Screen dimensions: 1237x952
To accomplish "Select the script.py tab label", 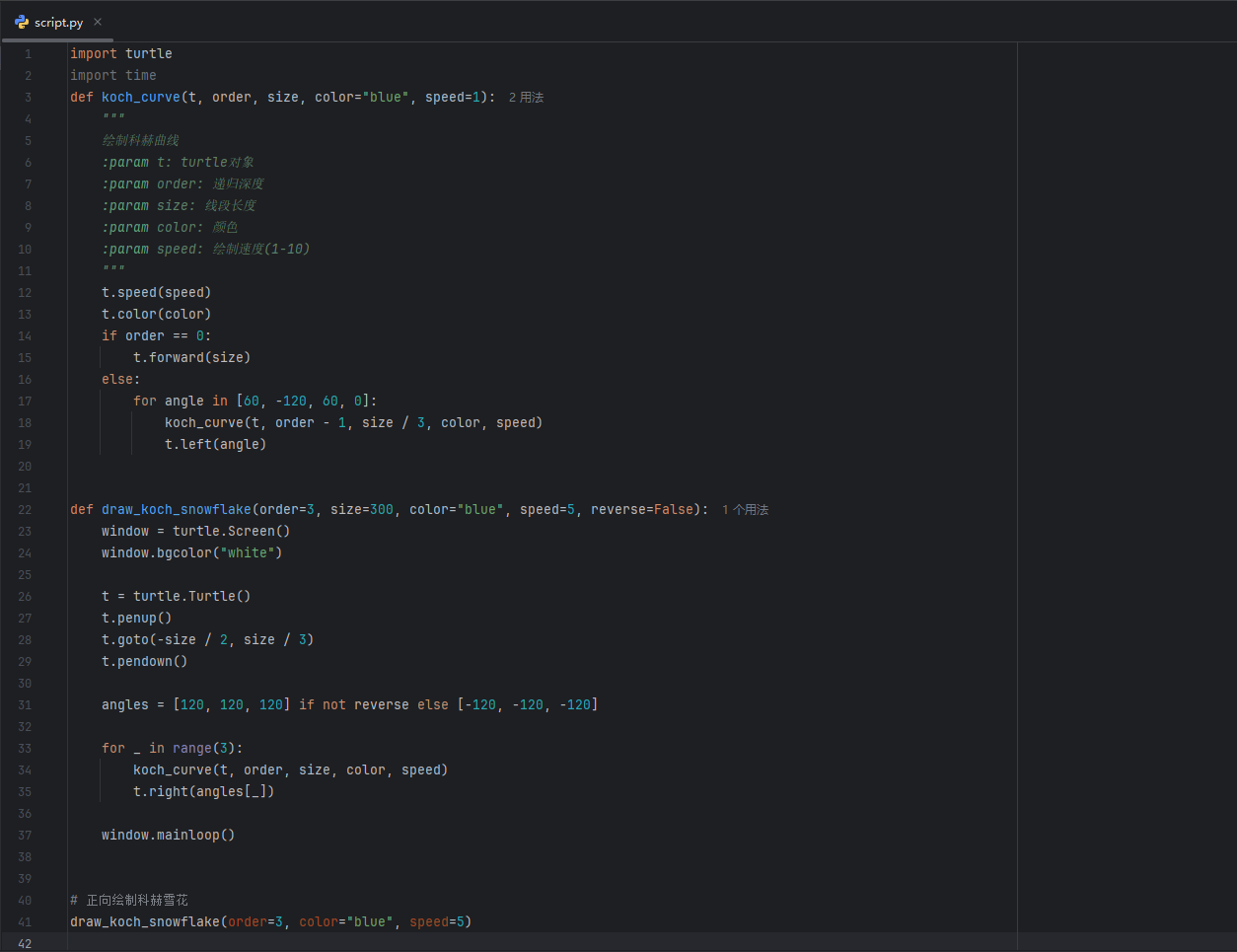I will pyautogui.click(x=58, y=23).
